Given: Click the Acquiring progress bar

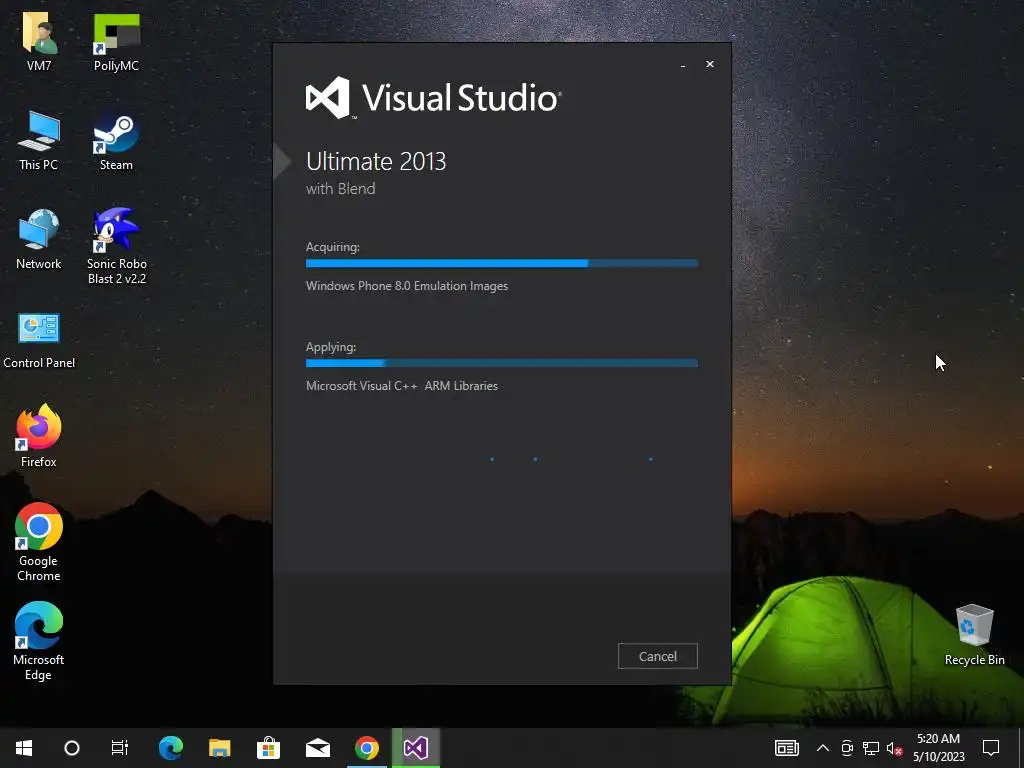Looking at the screenshot, I should coord(502,263).
